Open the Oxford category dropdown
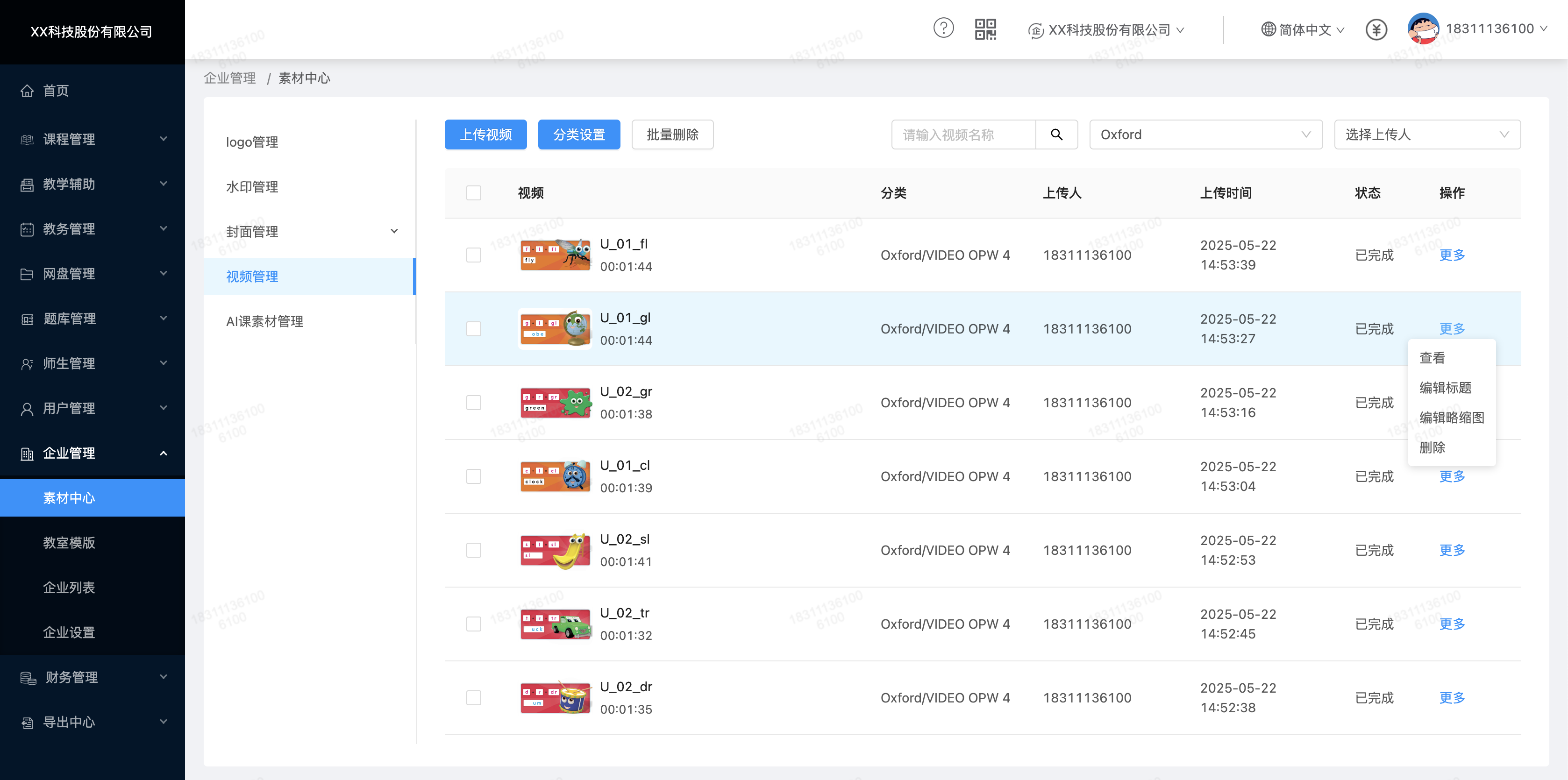This screenshot has height=780, width=1568. click(1205, 135)
